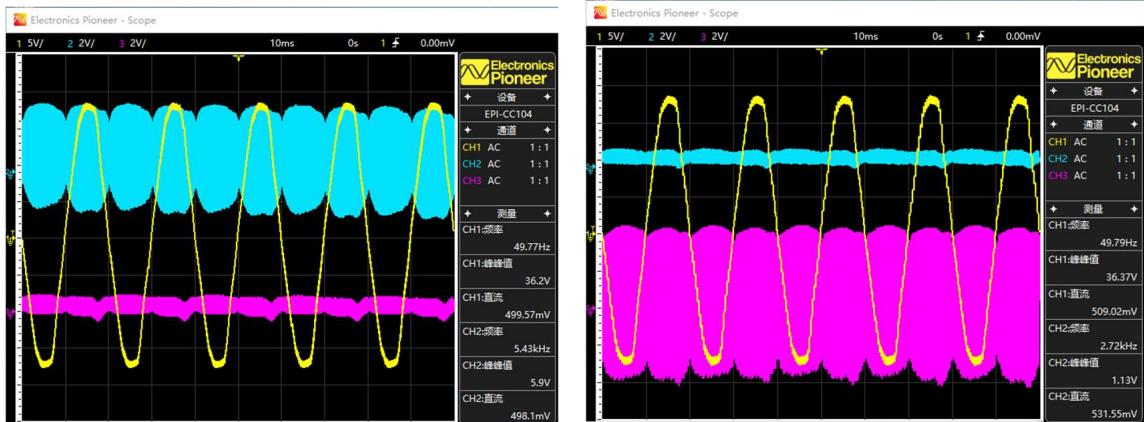Click the Electronics Pioneer logo in the right window

1093,66
